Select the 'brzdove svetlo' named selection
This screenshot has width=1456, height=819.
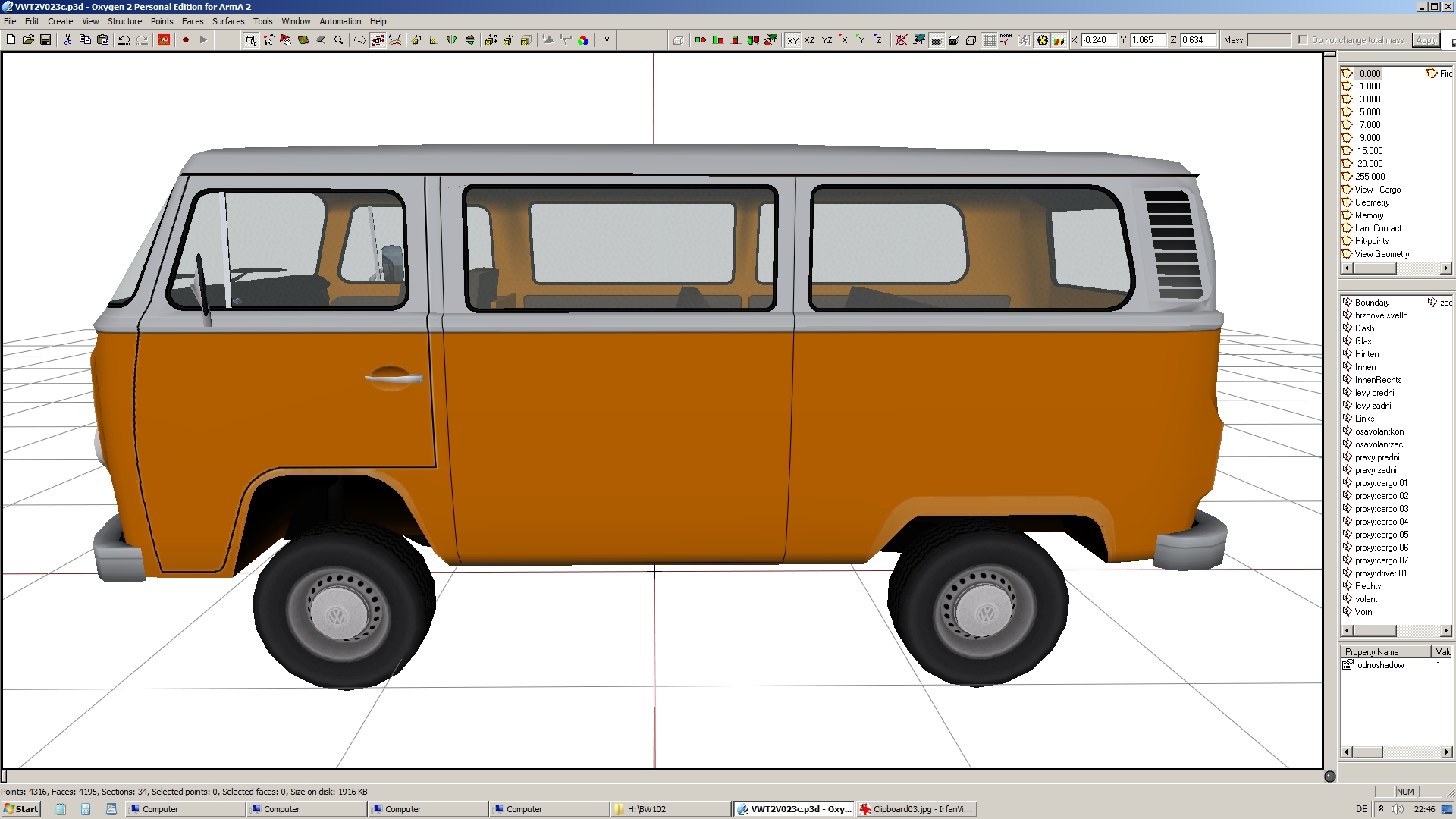tap(1381, 315)
